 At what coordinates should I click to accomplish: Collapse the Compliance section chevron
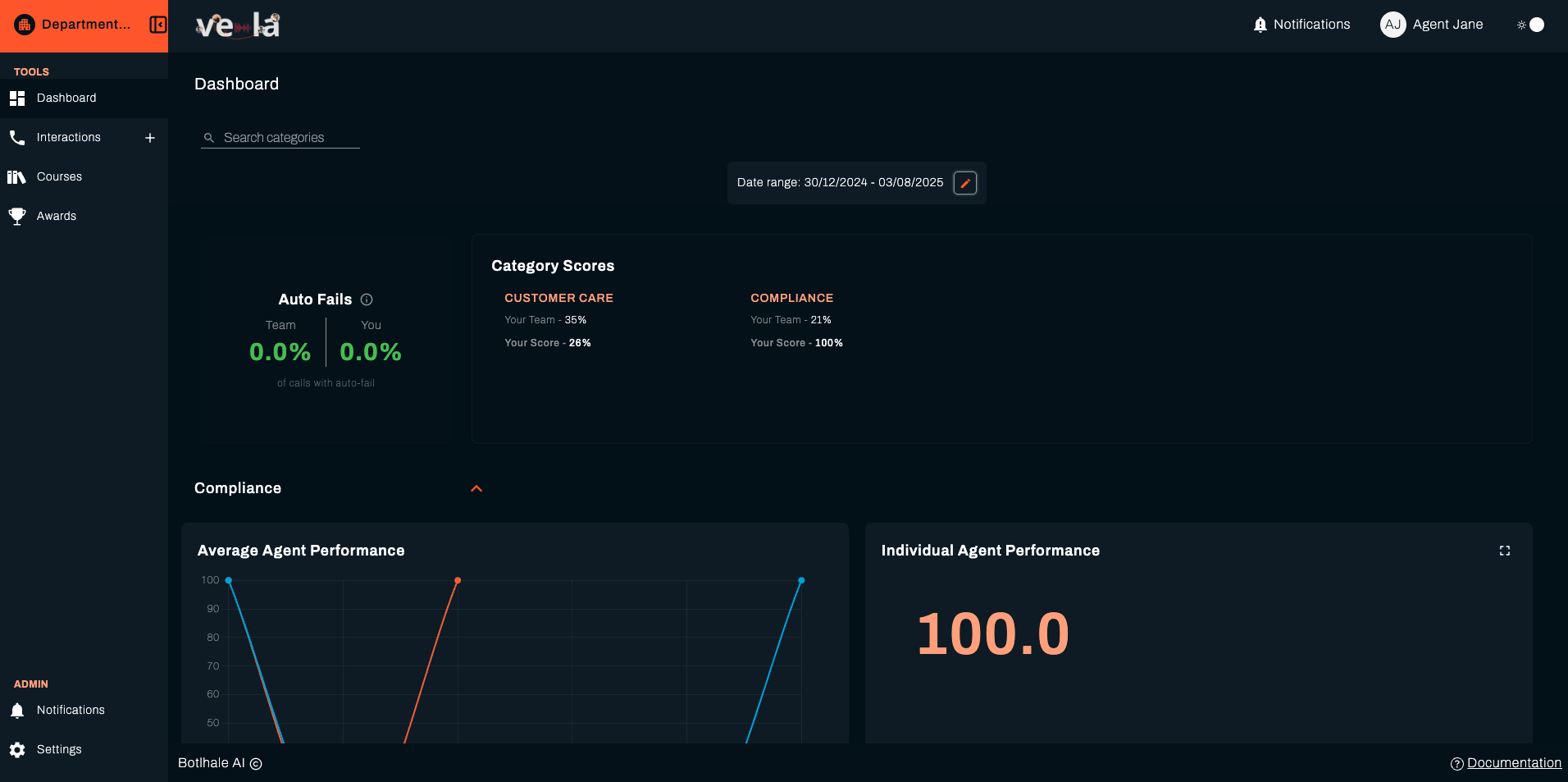tap(477, 488)
